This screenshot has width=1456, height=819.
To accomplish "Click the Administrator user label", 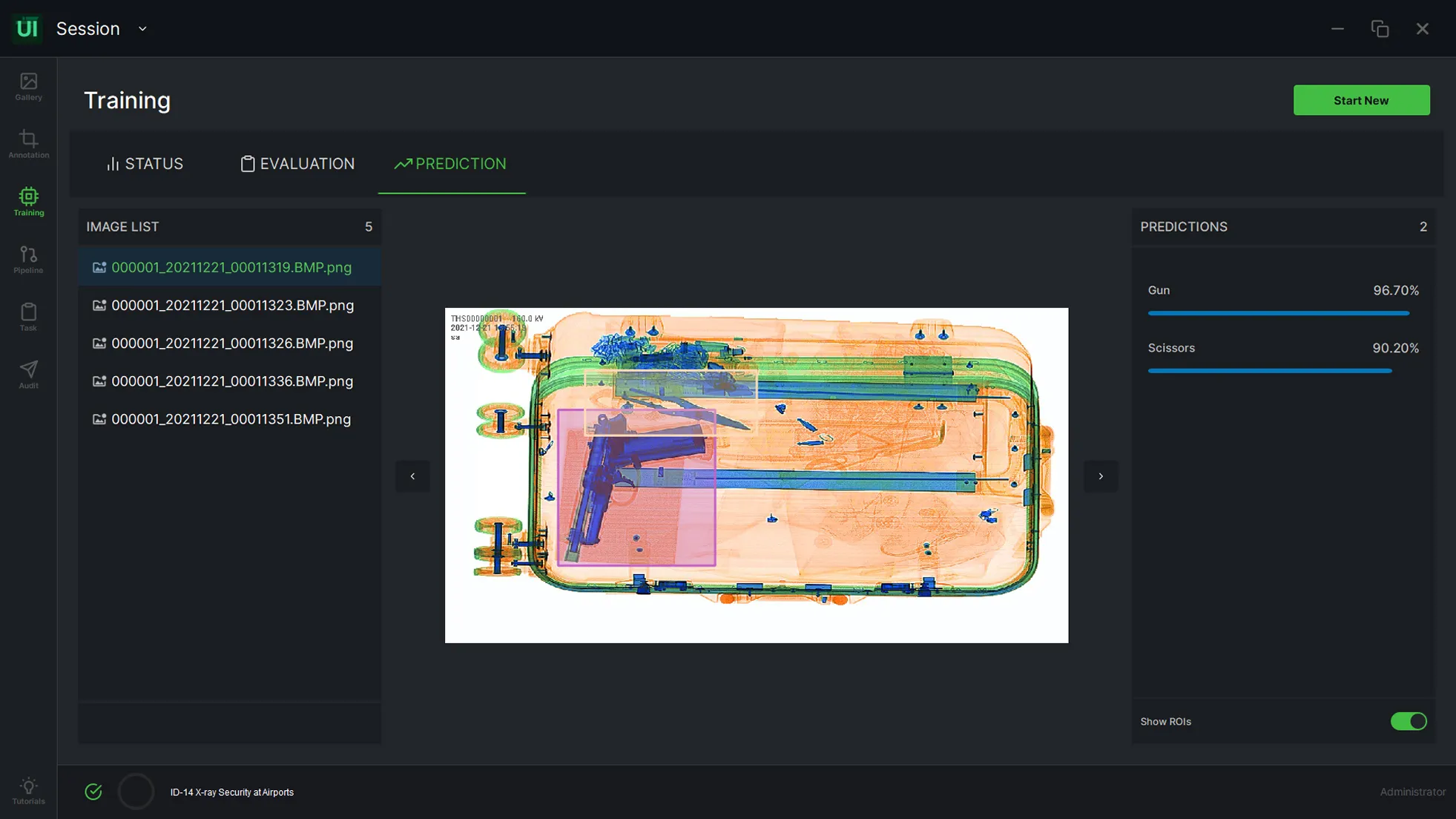I will coord(1412,792).
